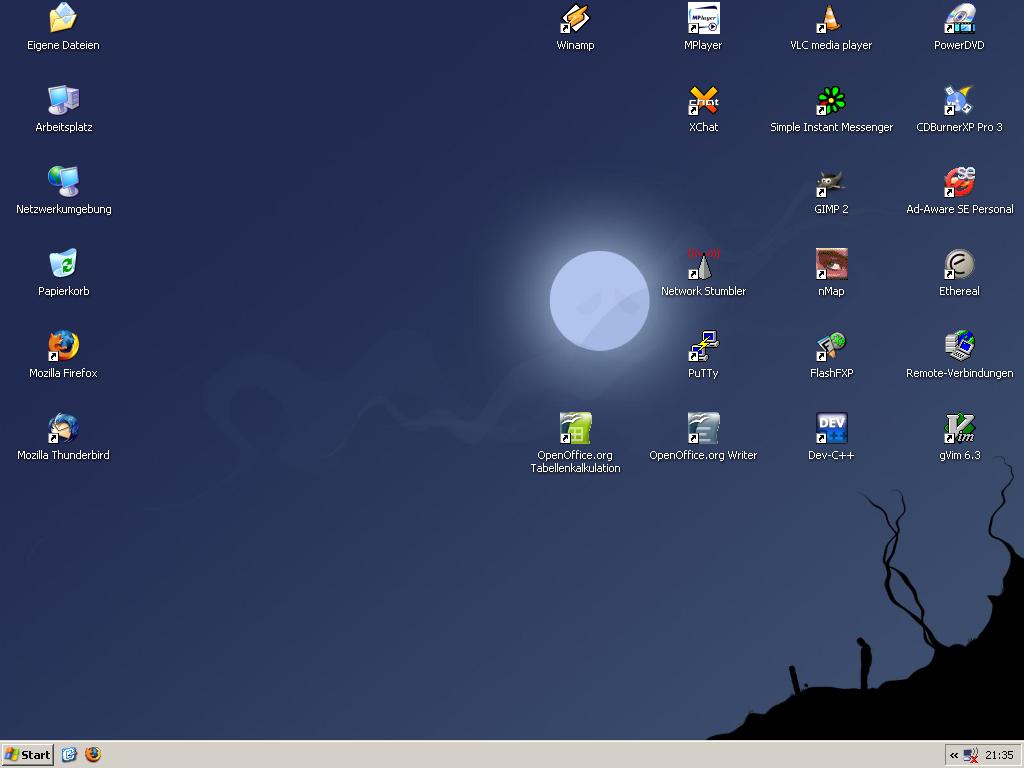Select the Papierkorb recycle bin
Viewport: 1024px width, 768px height.
pos(63,264)
